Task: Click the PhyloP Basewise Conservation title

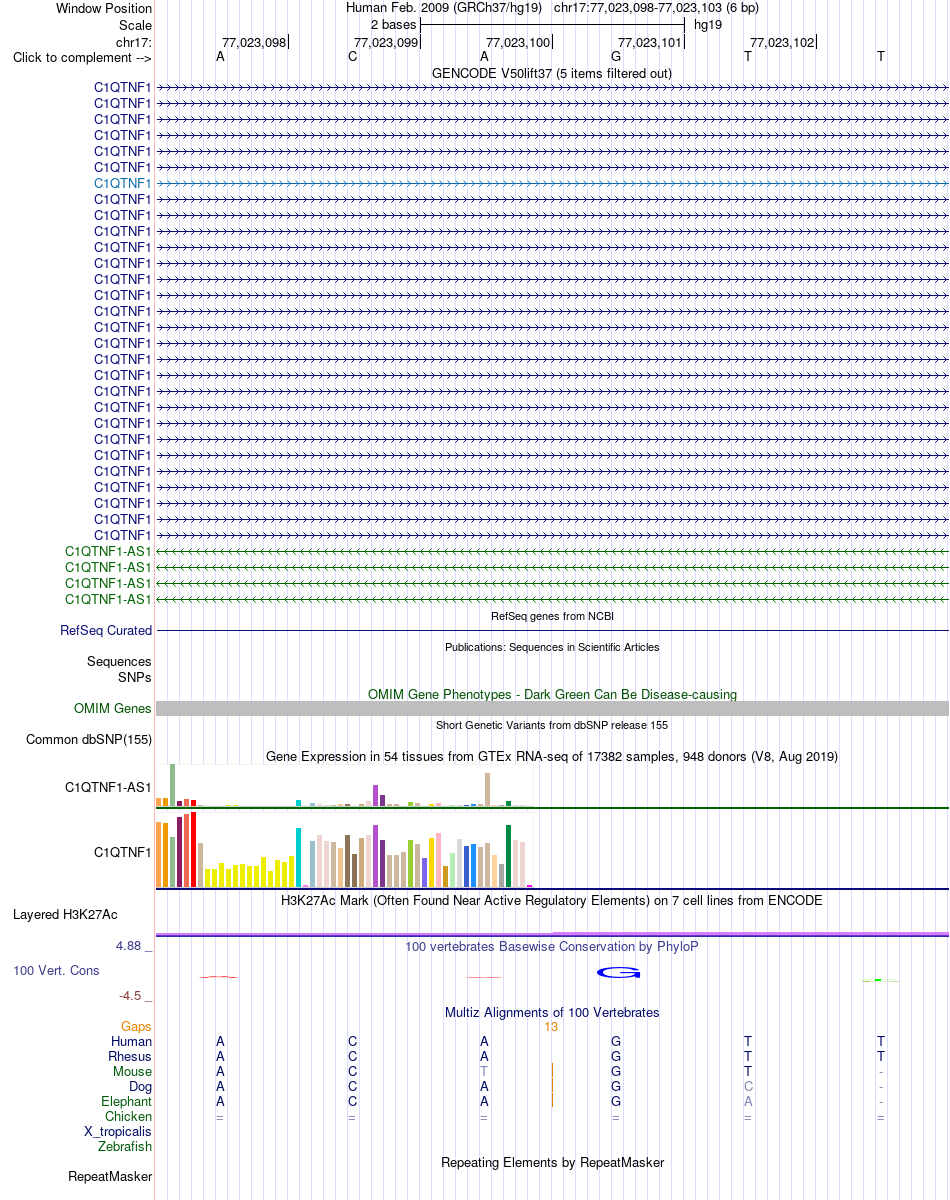Action: click(x=552, y=947)
